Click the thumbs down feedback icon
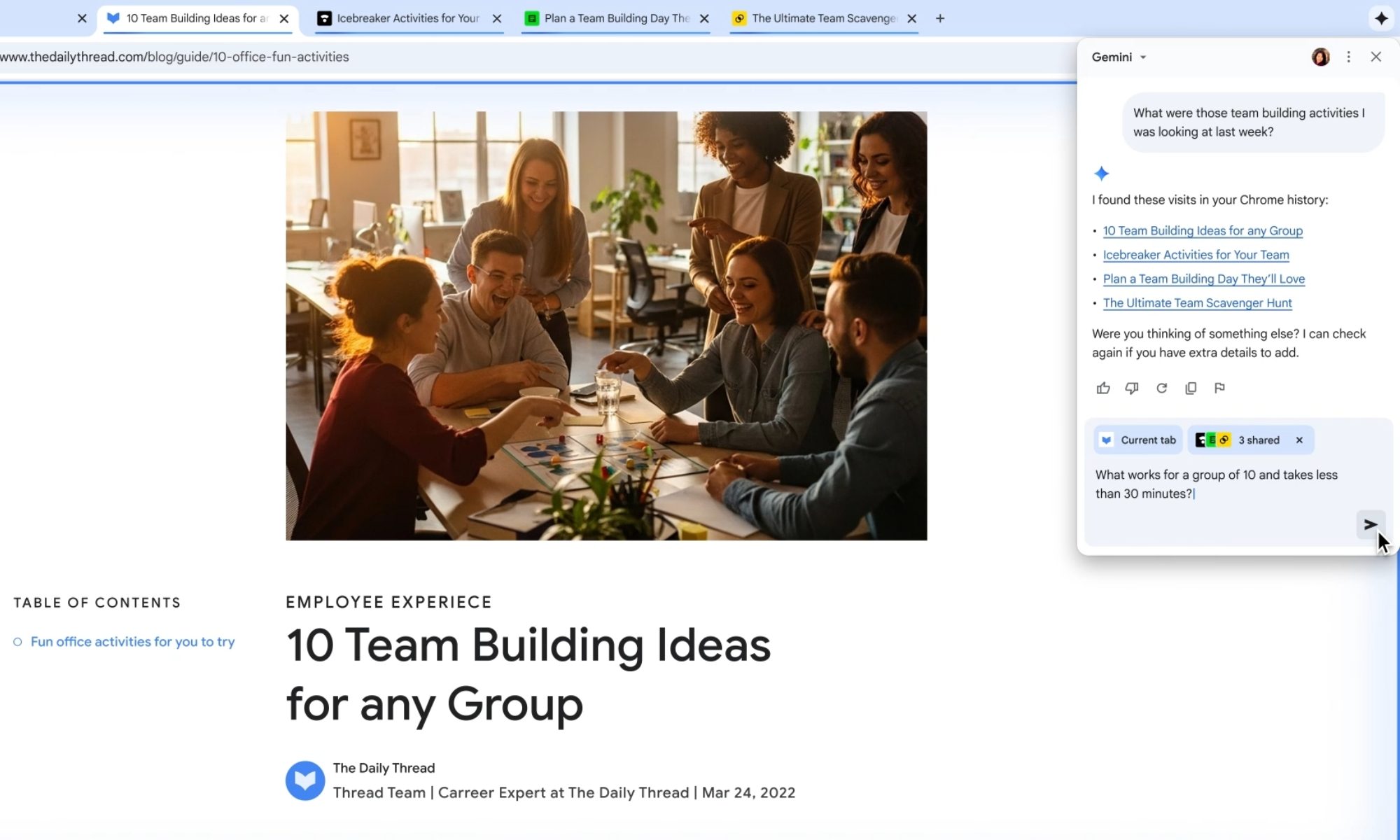The image size is (1400, 840). (1132, 388)
